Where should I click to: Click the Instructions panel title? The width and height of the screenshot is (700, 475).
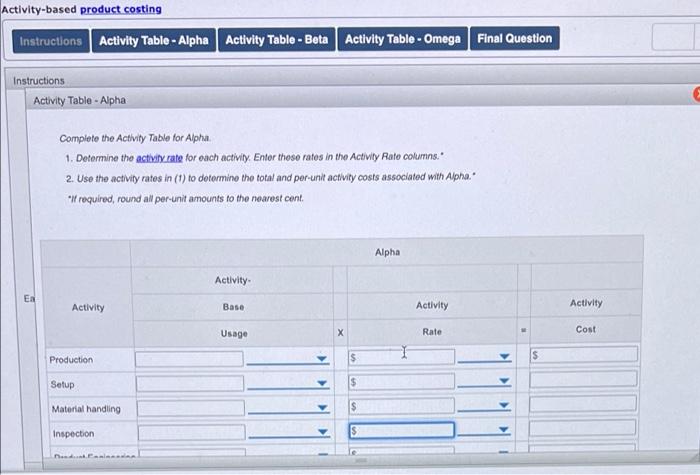click(39, 81)
